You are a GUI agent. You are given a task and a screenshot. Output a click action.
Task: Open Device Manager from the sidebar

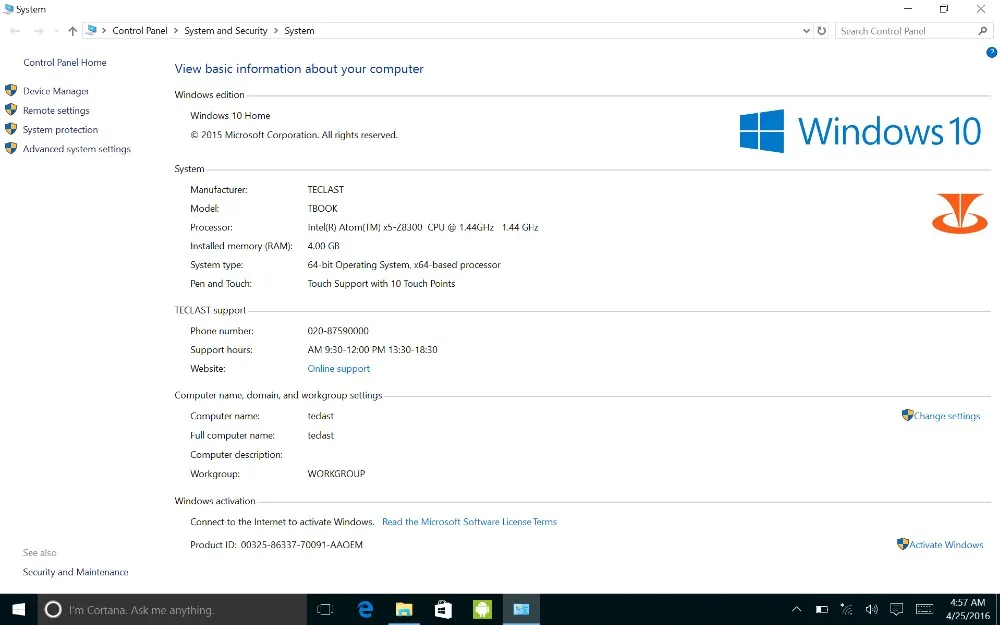tap(56, 91)
